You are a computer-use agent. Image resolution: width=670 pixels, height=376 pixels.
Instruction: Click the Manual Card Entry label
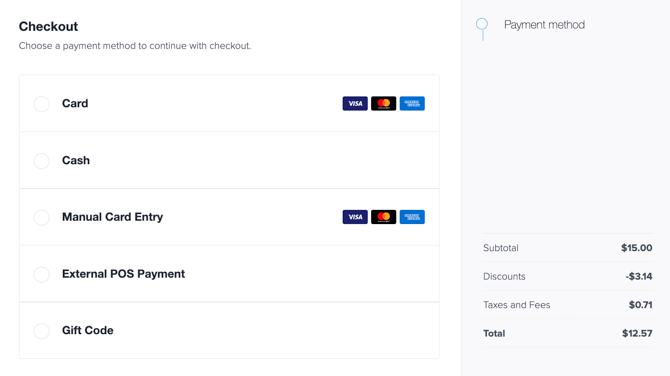tap(112, 217)
